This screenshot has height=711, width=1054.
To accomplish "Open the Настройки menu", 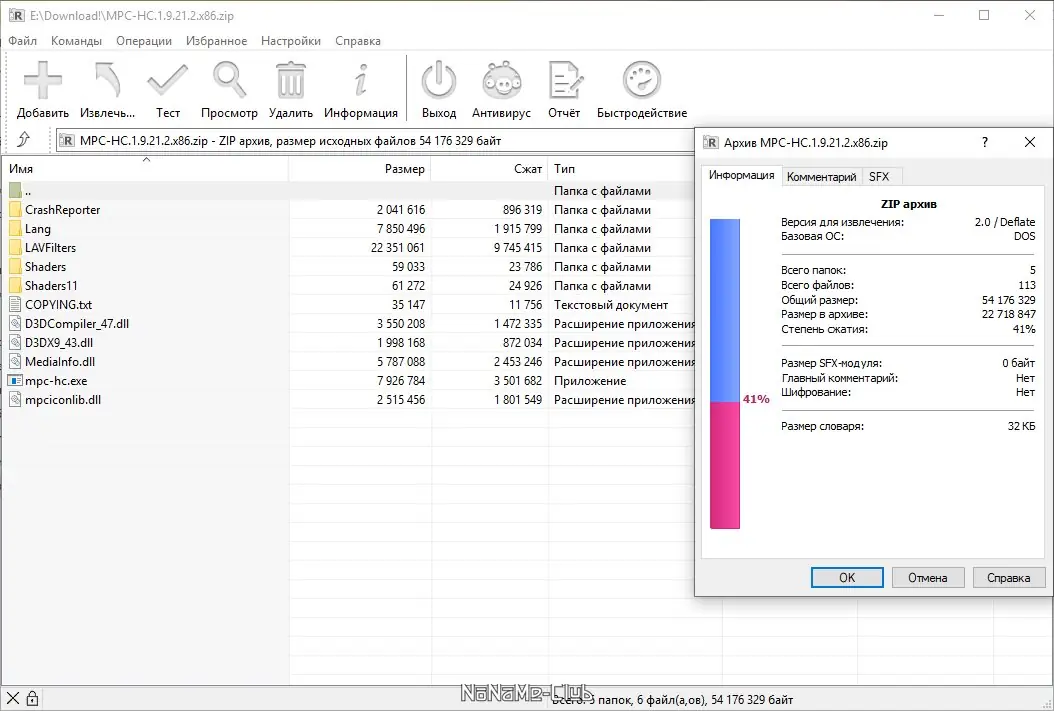I will pyautogui.click(x=291, y=41).
